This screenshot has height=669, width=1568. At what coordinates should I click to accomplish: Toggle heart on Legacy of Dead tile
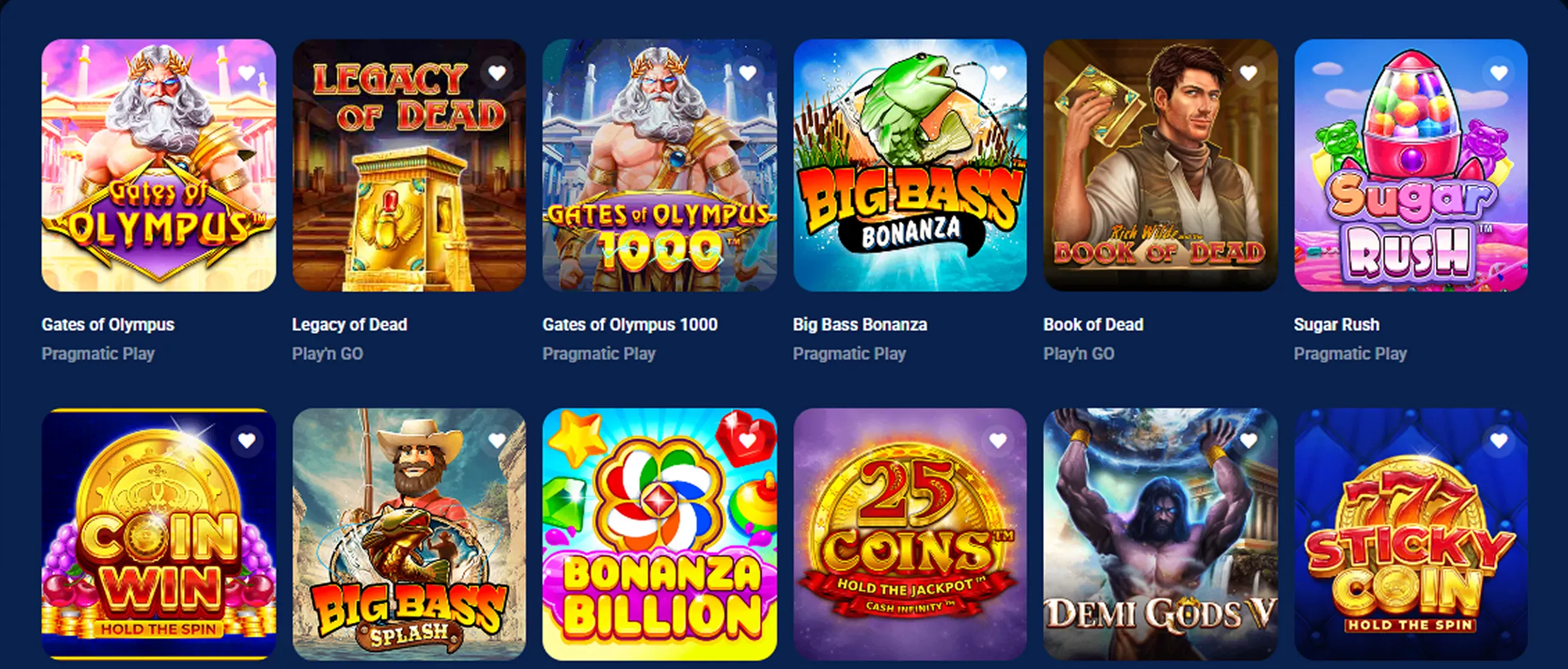(497, 73)
